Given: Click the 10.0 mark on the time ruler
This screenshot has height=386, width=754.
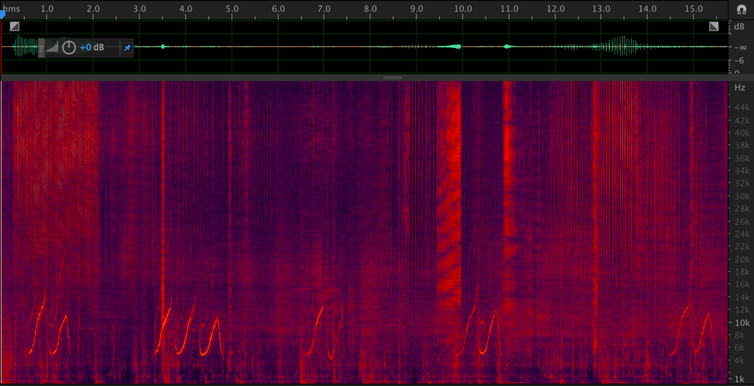Looking at the screenshot, I should (463, 9).
